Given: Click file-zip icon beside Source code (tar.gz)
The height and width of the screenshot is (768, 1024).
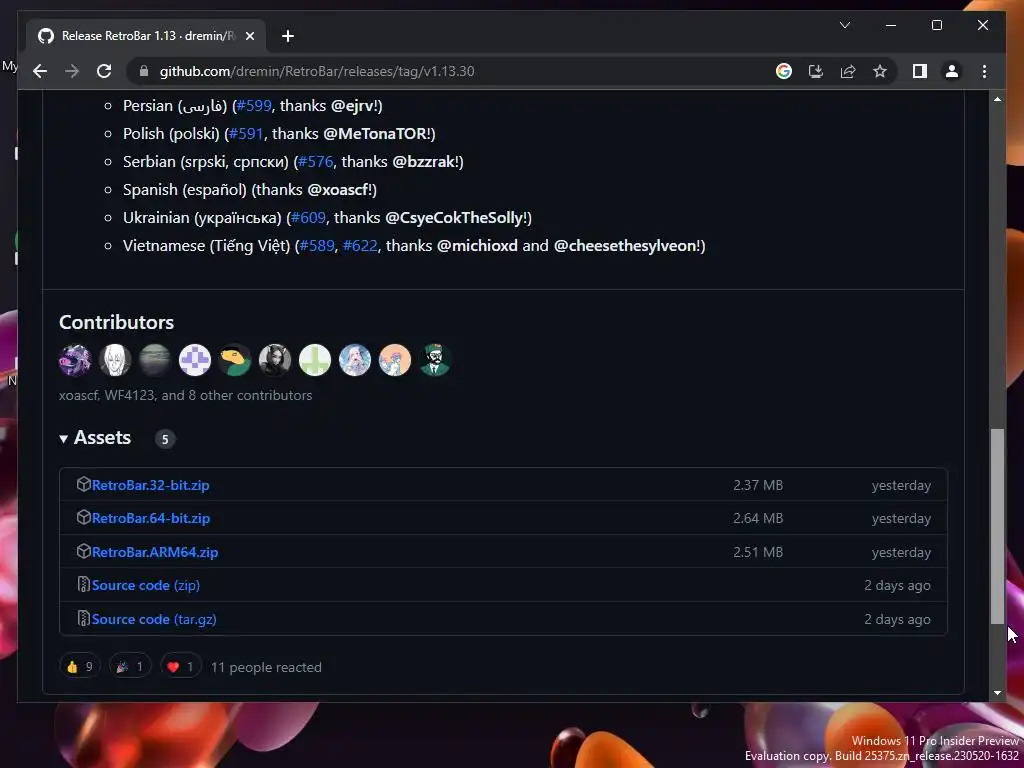Looking at the screenshot, I should pyautogui.click(x=84, y=618).
